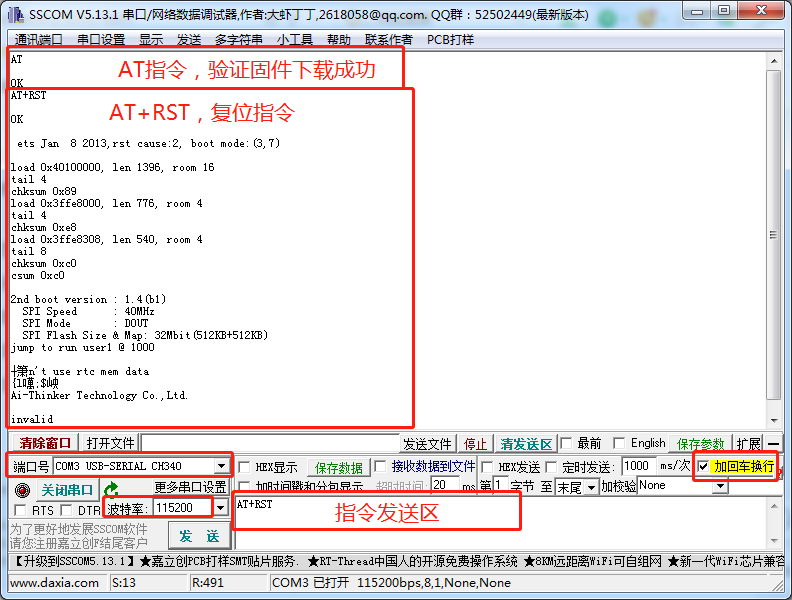The width and height of the screenshot is (792, 600).
Task: Click the SSCOM app icon in title bar
Action: (16, 14)
